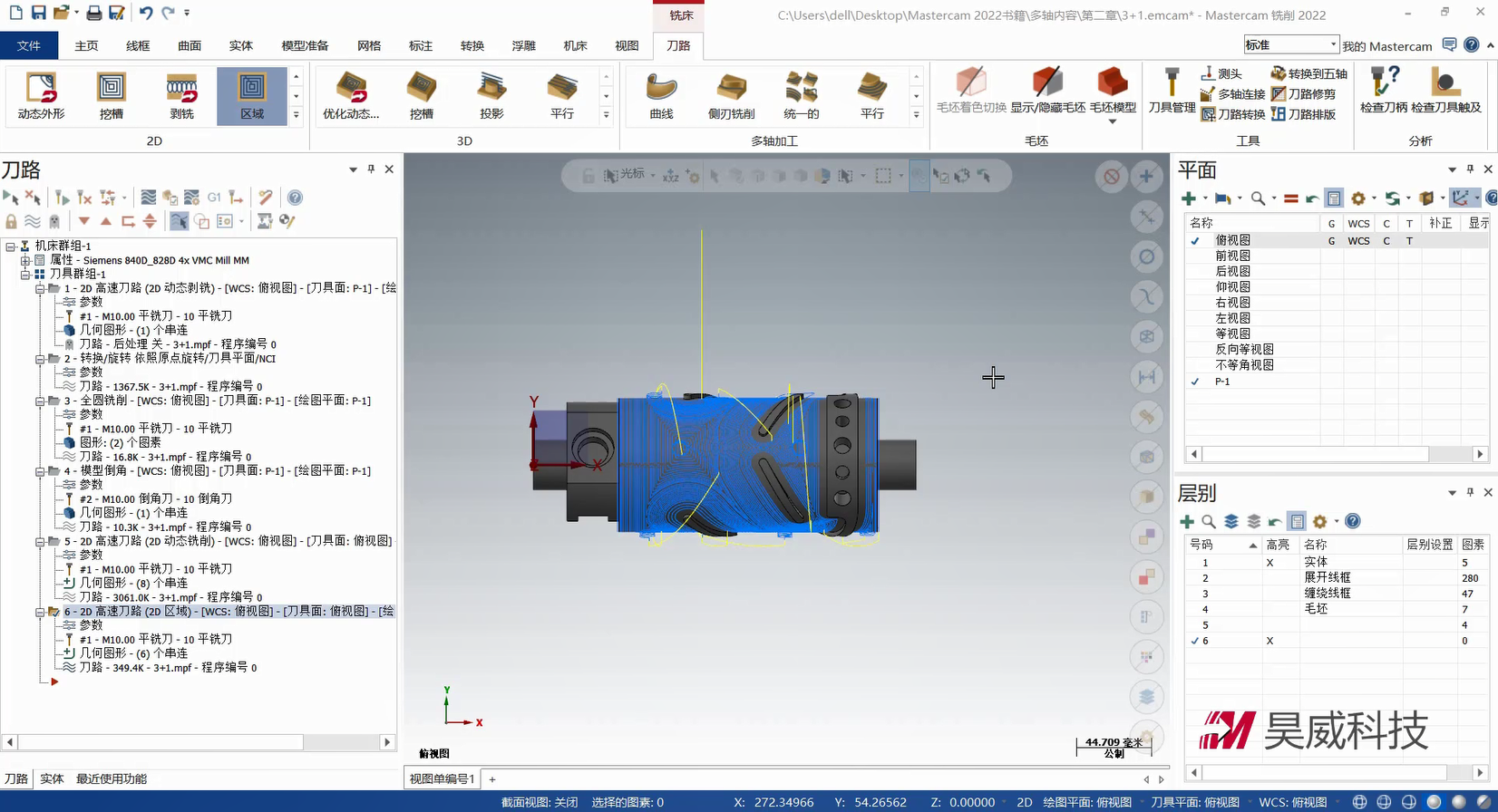Viewport: 1498px width, 812px height.
Task: Select 侧刃铣削 swarf milling toolpath
Action: 732,95
